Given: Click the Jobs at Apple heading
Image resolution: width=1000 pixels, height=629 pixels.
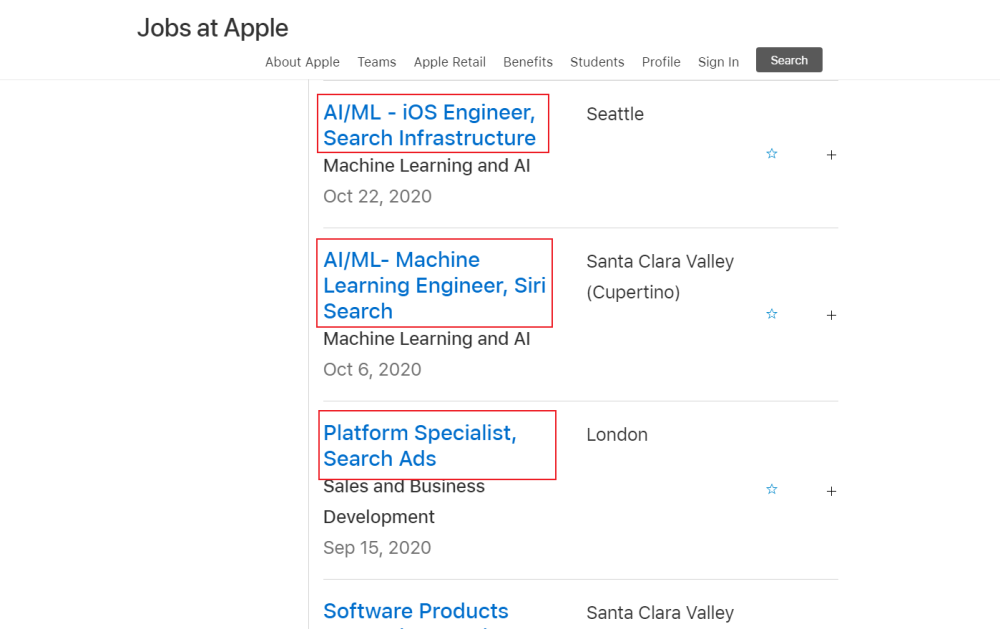Looking at the screenshot, I should [x=213, y=28].
